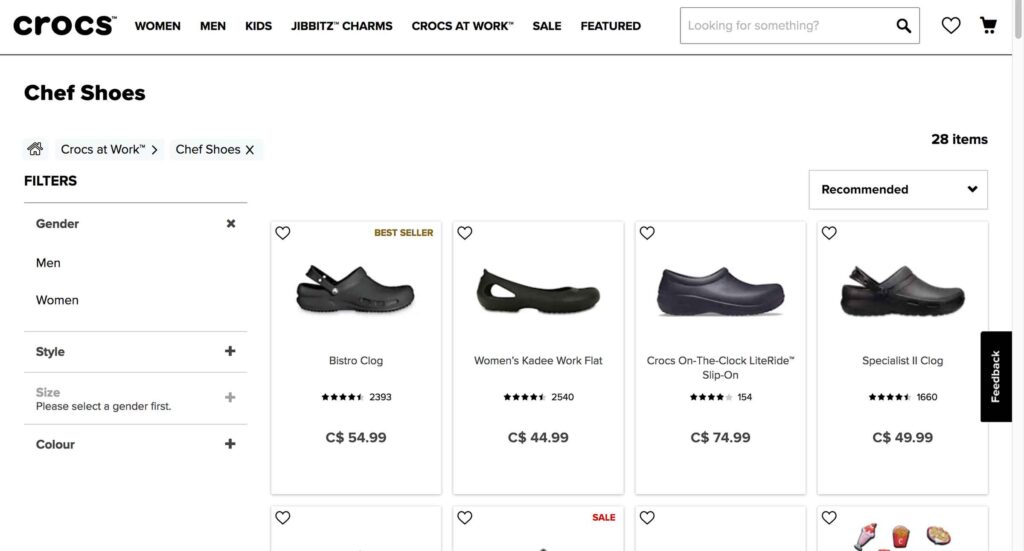1024x551 pixels.
Task: Expand the Colour filter
Action: pyautogui.click(x=230, y=444)
